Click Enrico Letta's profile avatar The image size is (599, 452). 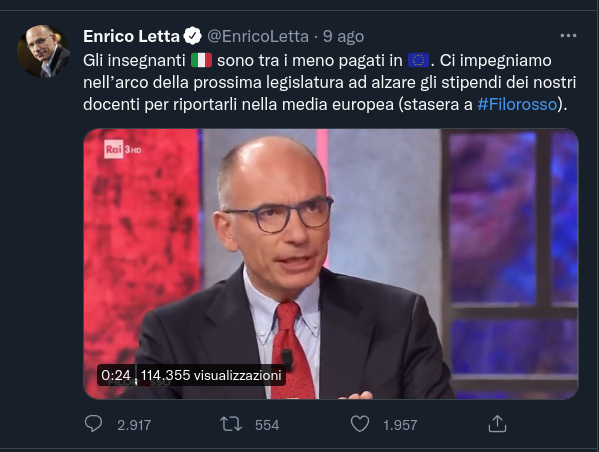click(x=44, y=52)
